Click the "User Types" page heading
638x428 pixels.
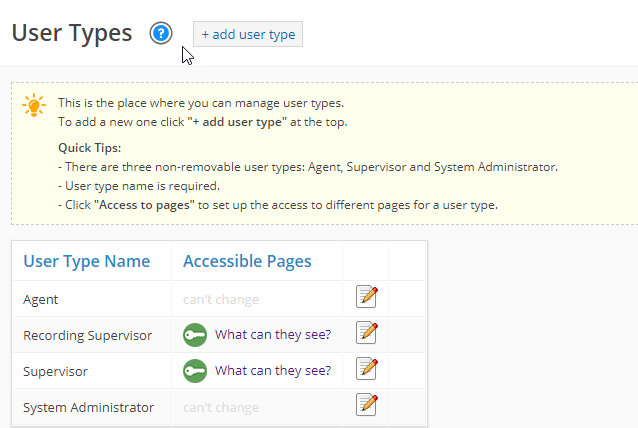(72, 33)
